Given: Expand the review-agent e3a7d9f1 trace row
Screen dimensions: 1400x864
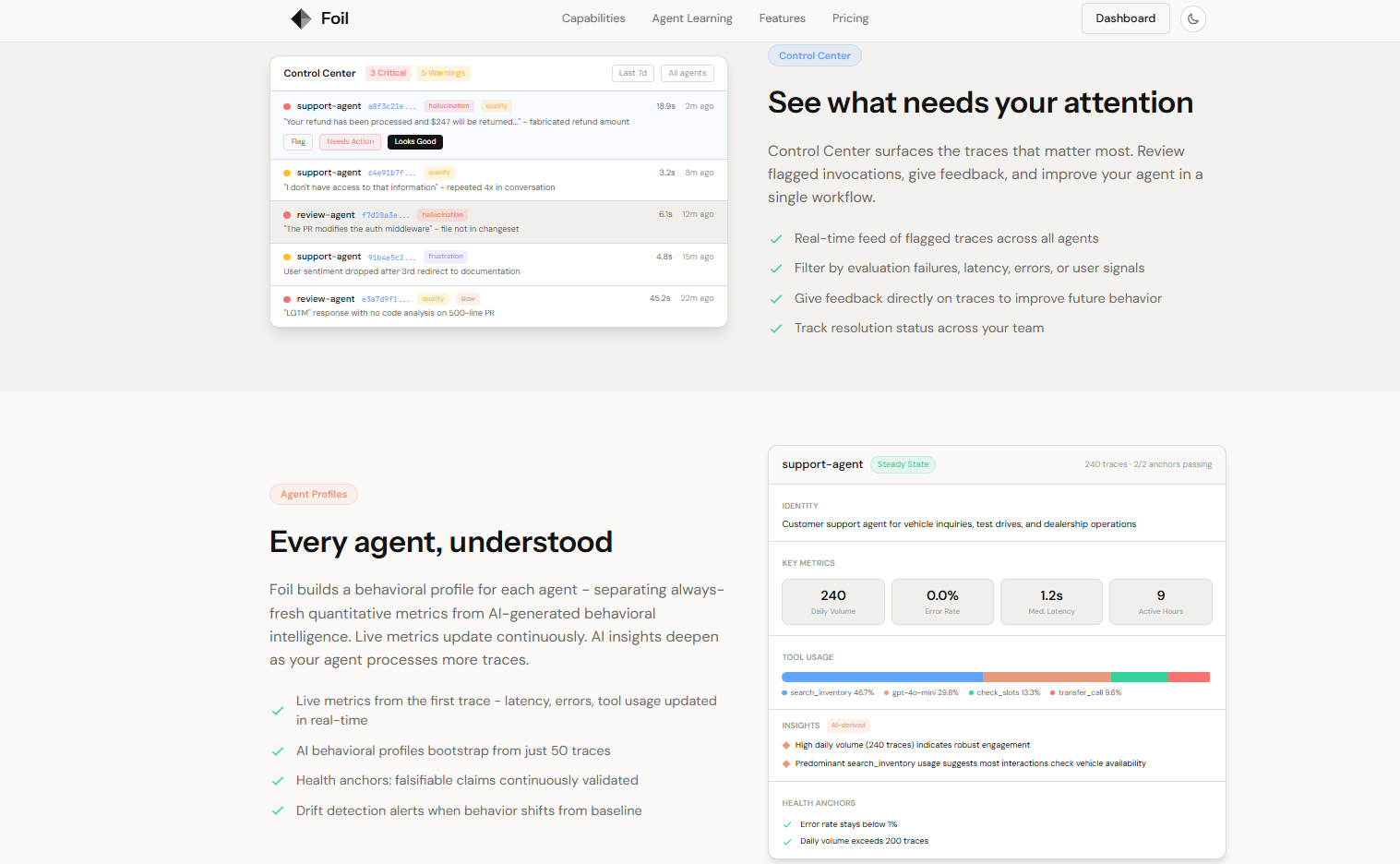Looking at the screenshot, I should click(x=498, y=306).
